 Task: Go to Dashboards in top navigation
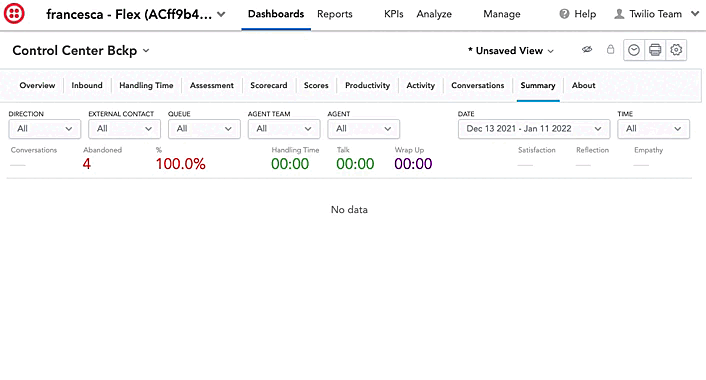276,14
